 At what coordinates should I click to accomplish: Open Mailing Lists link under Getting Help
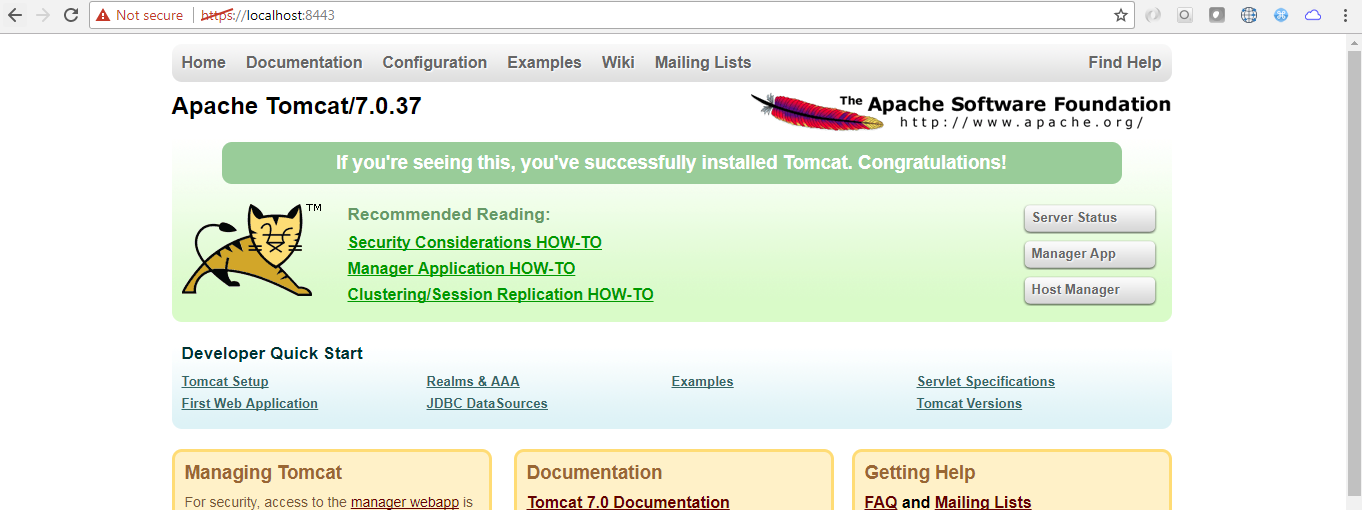coord(983,502)
